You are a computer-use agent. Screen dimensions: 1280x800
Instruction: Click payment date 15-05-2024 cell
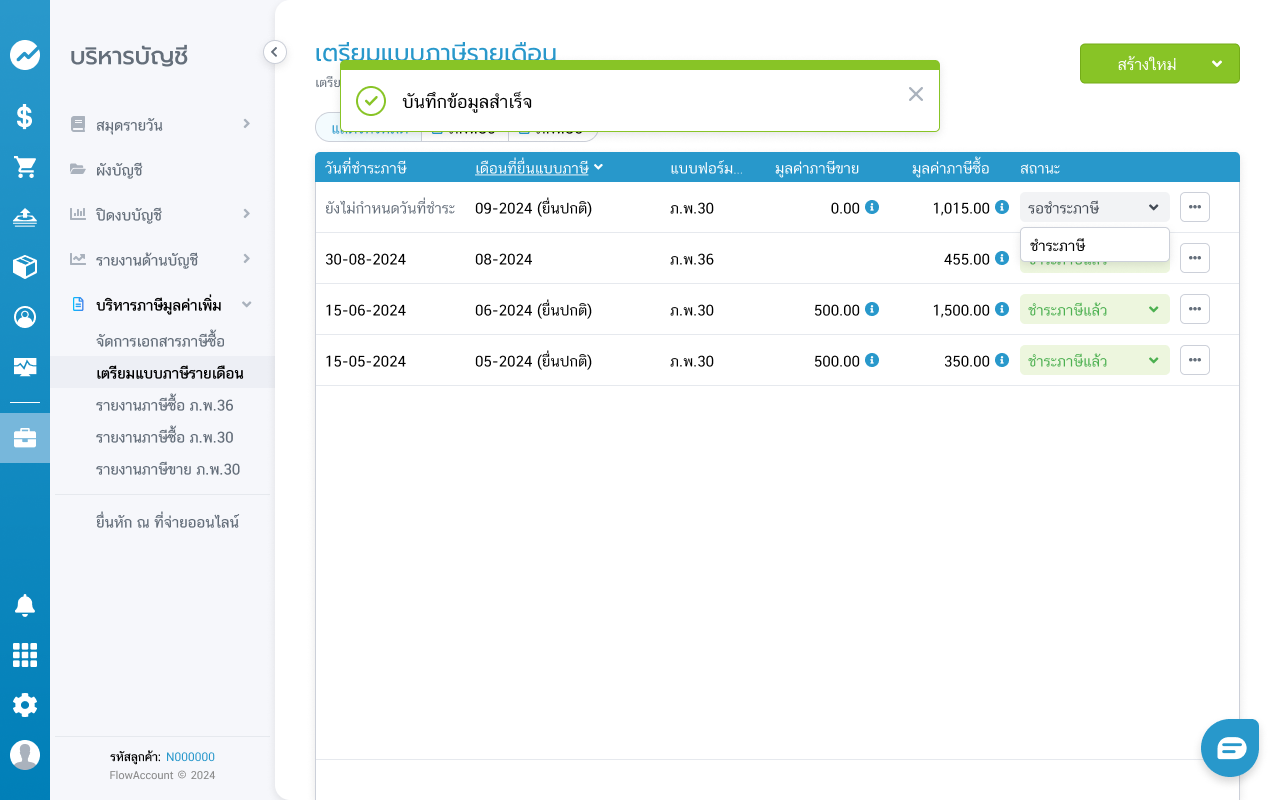tap(365, 361)
